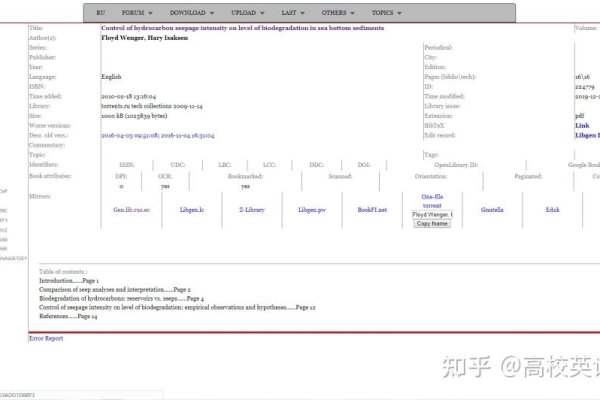Open the LAST dropdown menu

point(293,13)
